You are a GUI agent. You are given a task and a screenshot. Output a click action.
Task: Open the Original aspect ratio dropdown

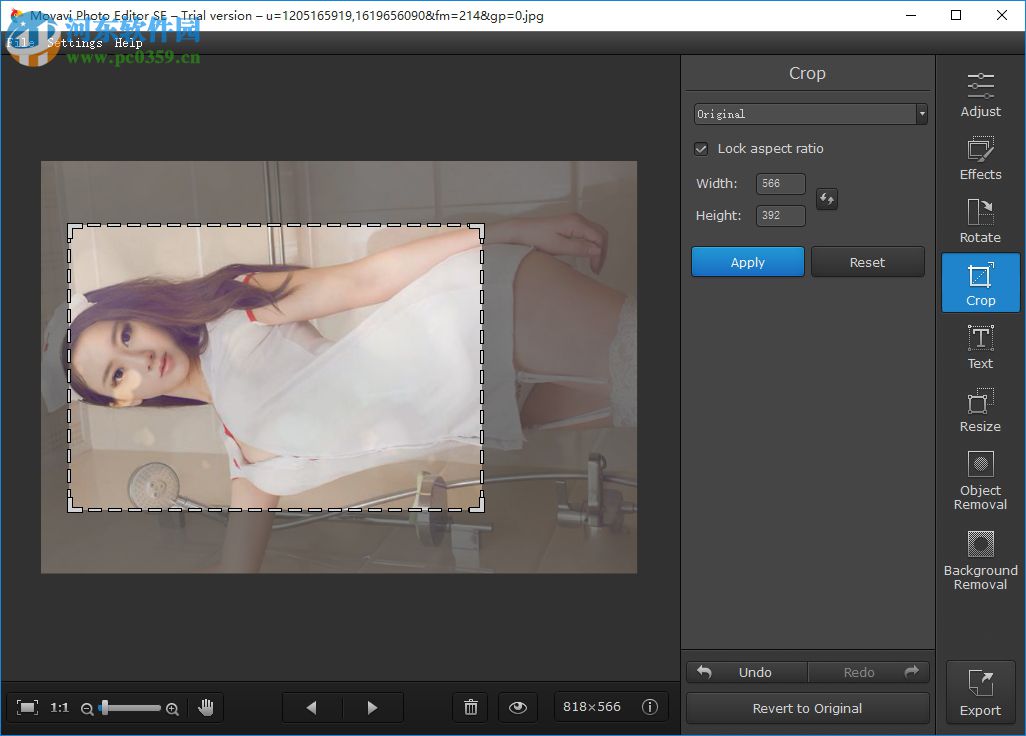point(921,114)
